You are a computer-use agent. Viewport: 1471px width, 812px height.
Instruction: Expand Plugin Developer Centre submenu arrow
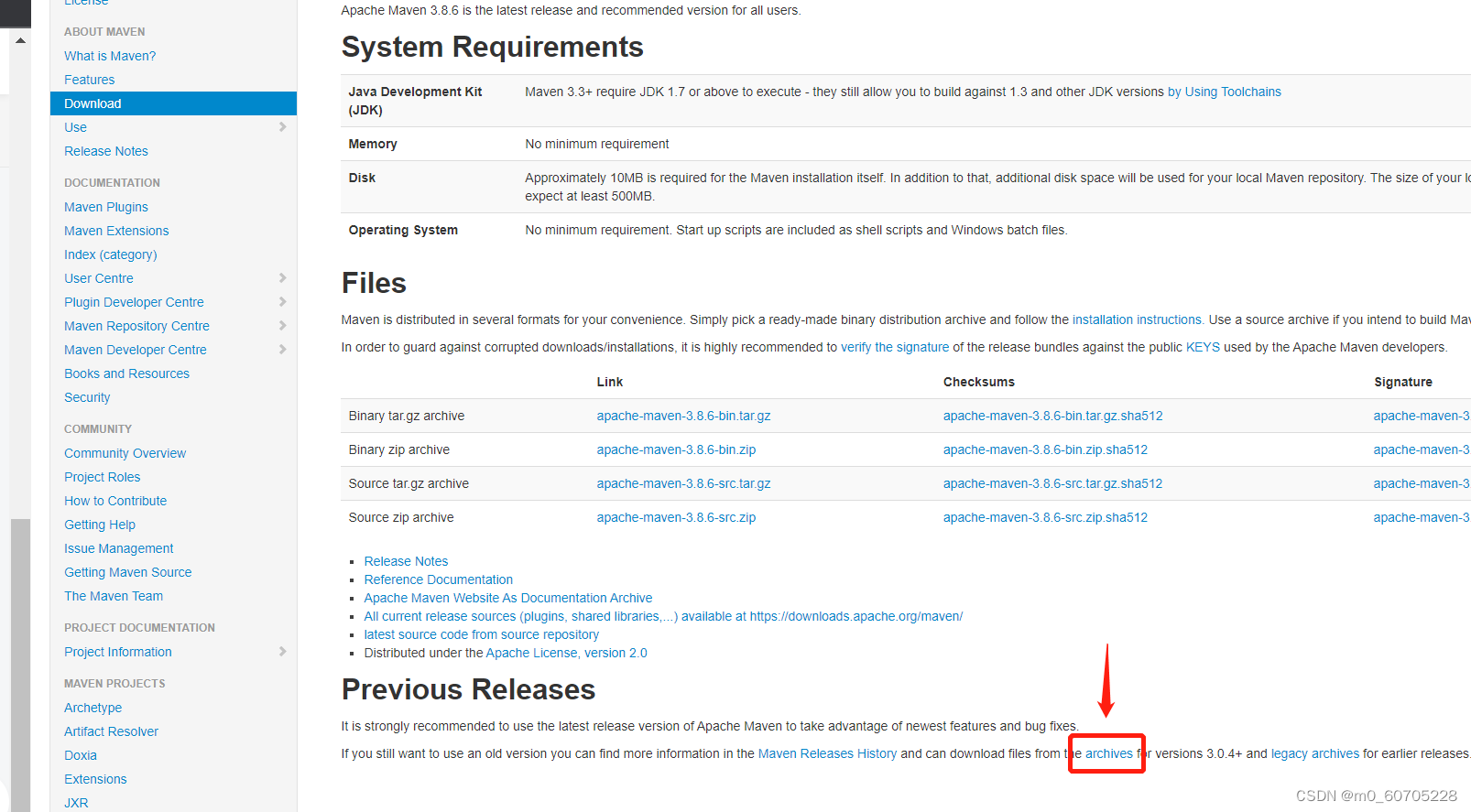282,302
